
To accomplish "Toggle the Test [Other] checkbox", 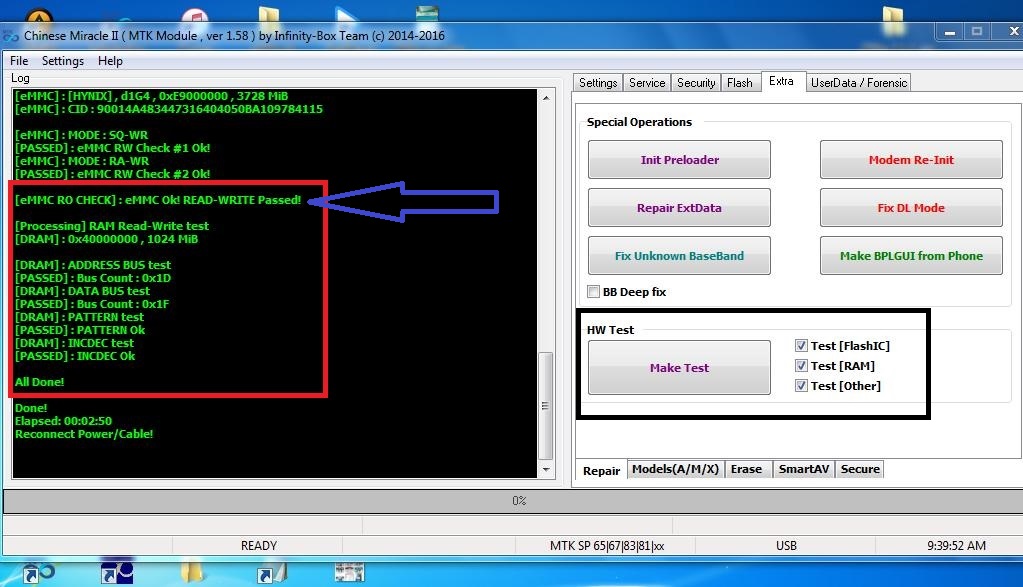I will click(x=801, y=385).
